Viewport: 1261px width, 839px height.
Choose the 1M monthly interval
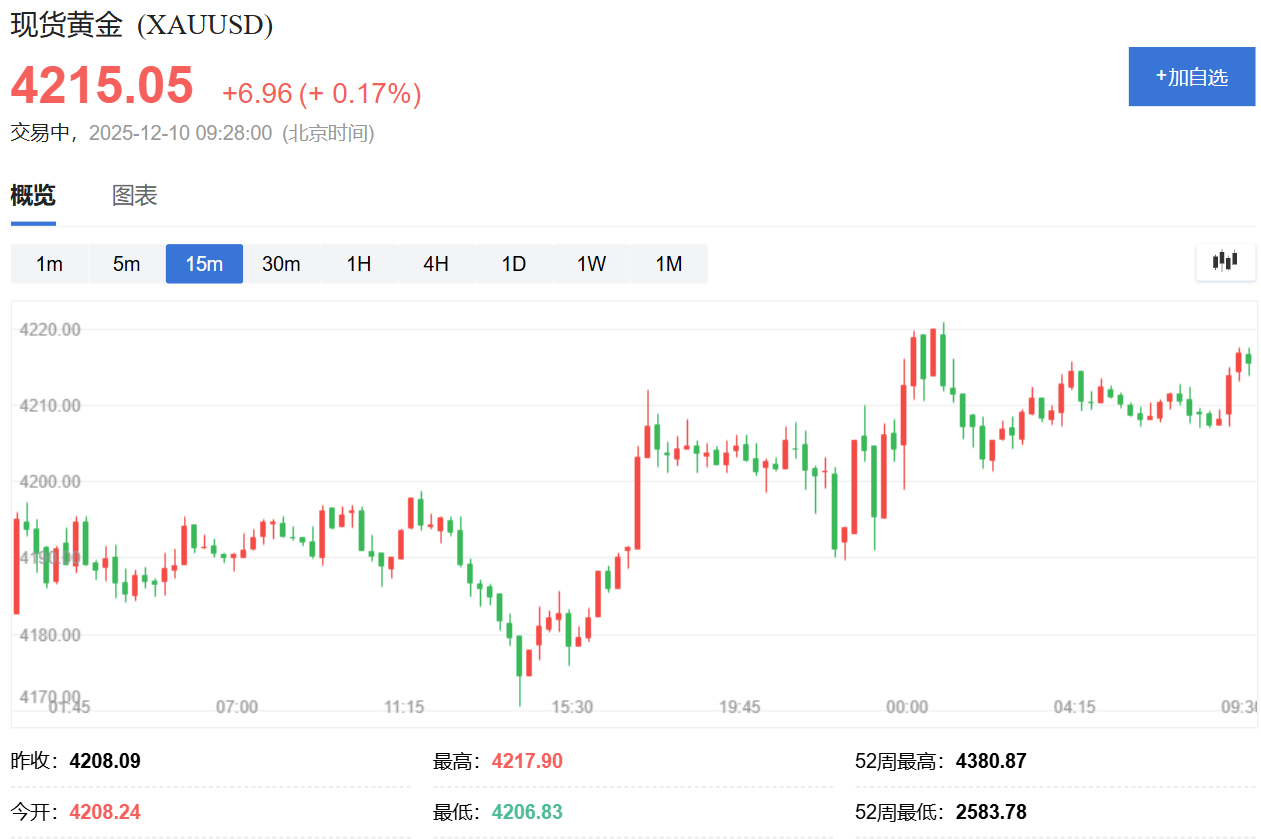point(669,264)
